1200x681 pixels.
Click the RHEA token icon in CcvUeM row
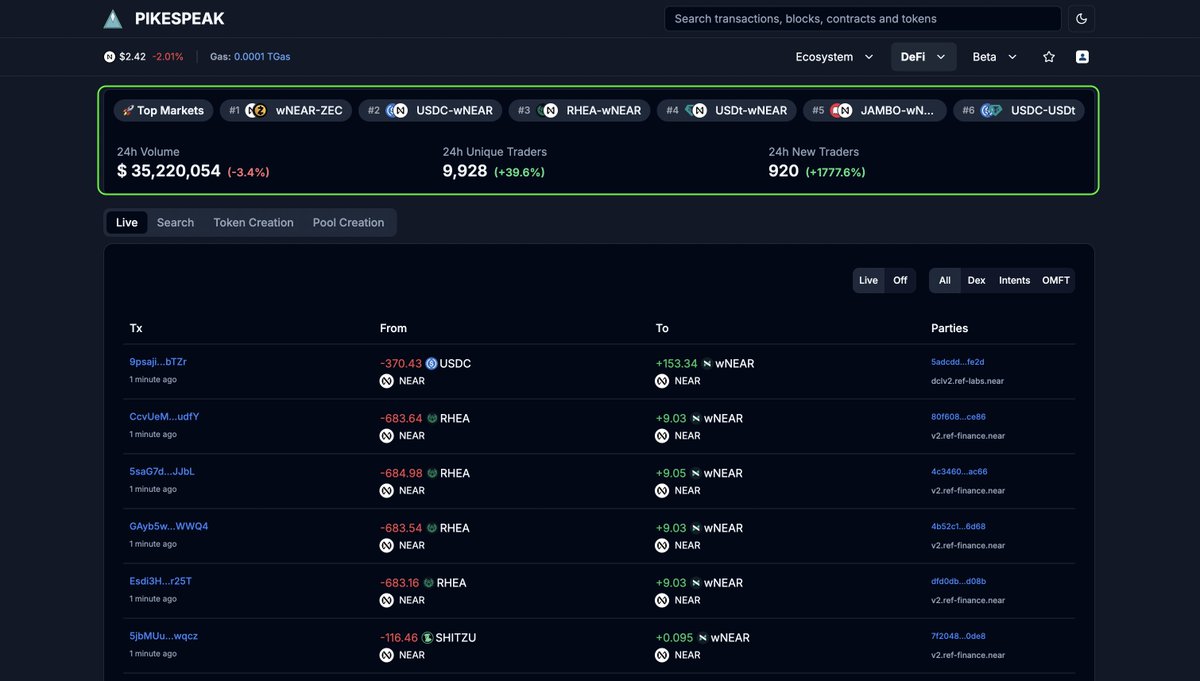[432, 419]
